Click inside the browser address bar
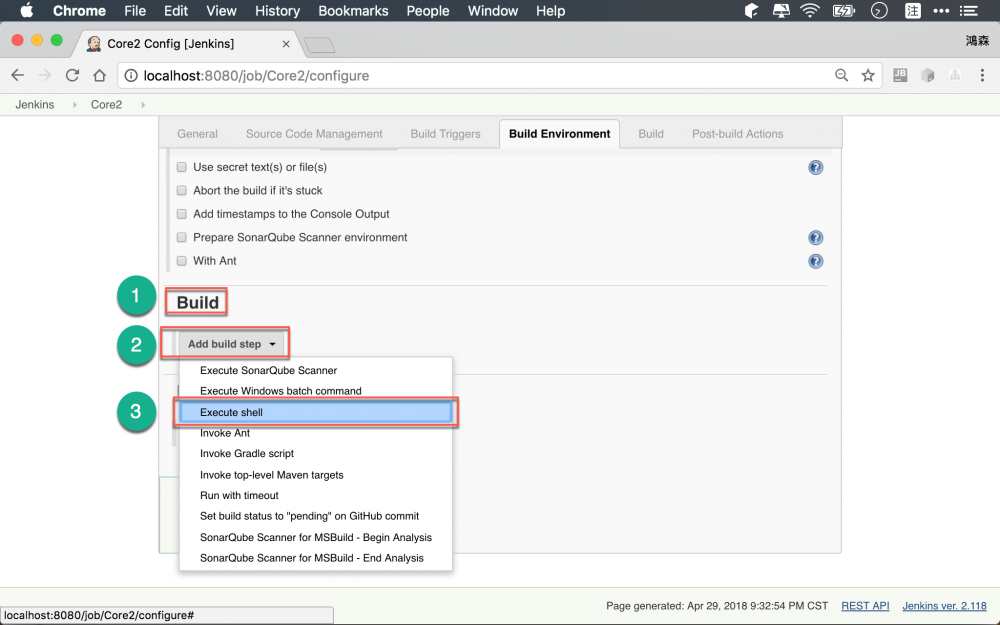 point(400,75)
